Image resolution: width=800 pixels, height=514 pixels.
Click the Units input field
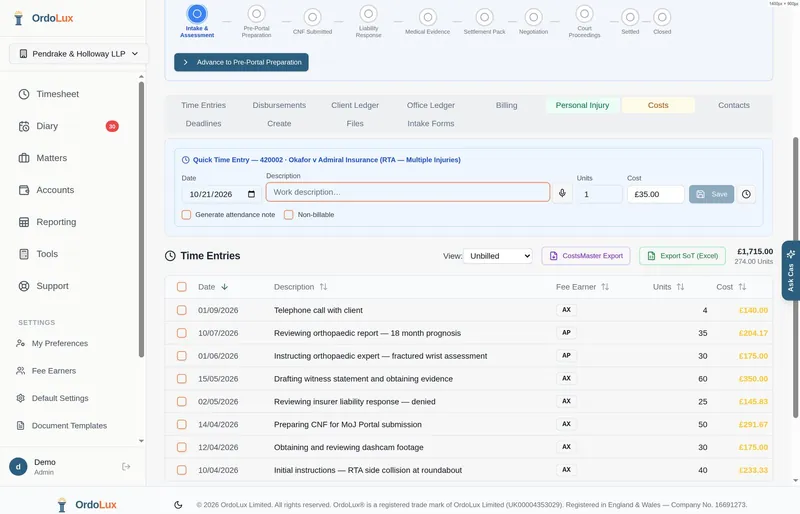[599, 194]
